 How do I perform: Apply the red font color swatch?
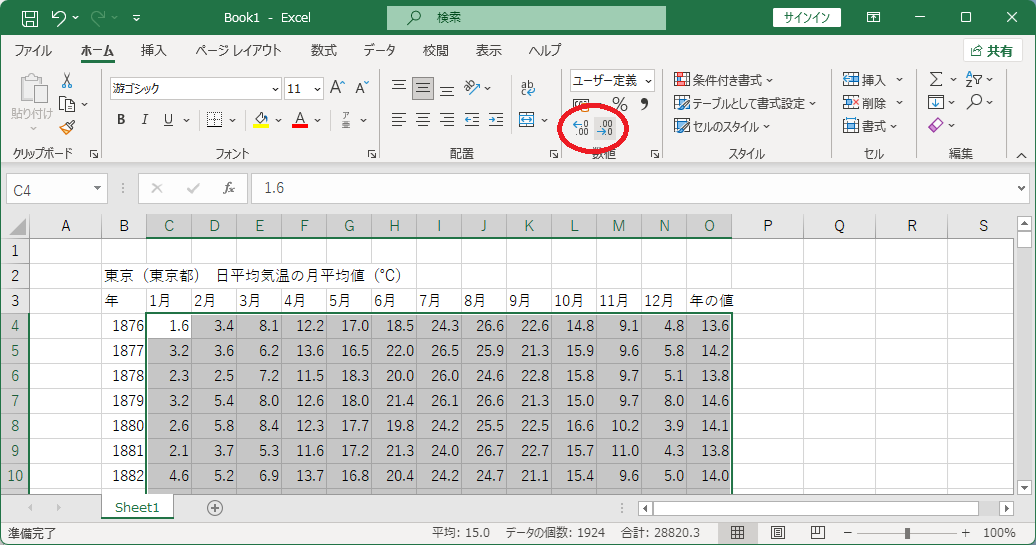coord(300,120)
